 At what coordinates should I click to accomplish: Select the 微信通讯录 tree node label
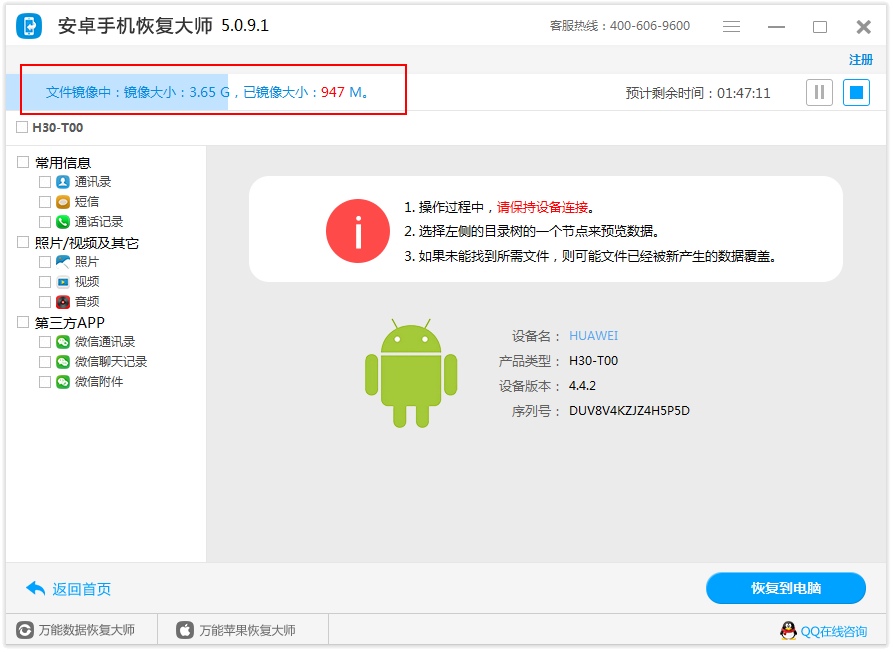105,342
